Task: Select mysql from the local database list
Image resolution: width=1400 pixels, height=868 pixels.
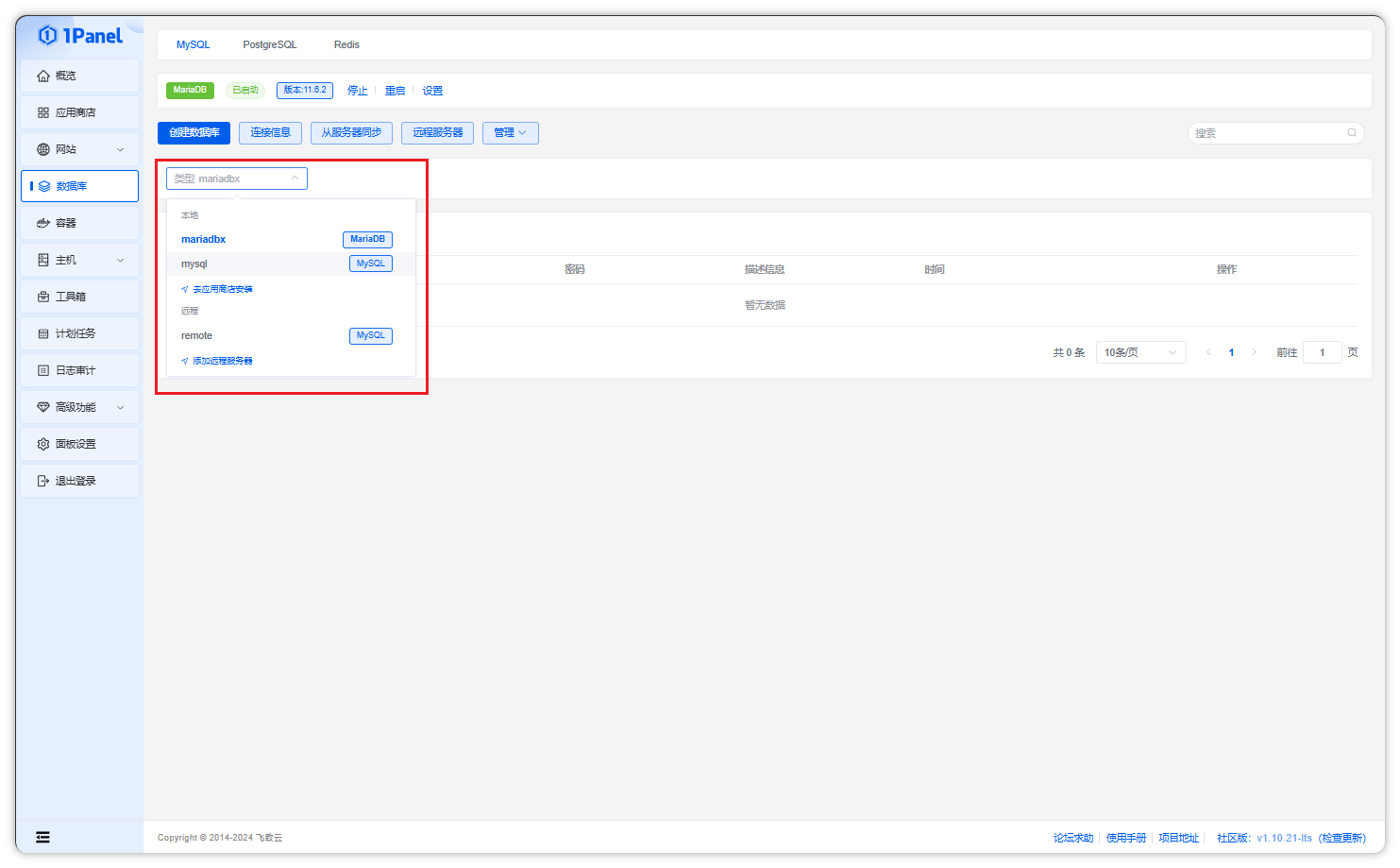Action: (291, 264)
